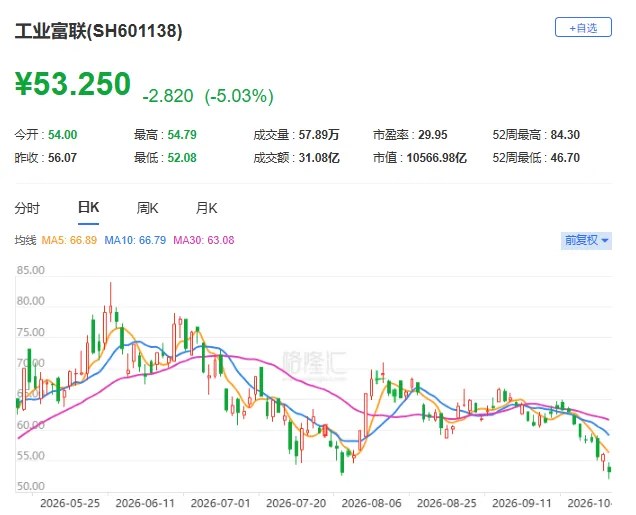Click the 市值 market cap value
This screenshot has height=515, width=636.
(x=436, y=157)
